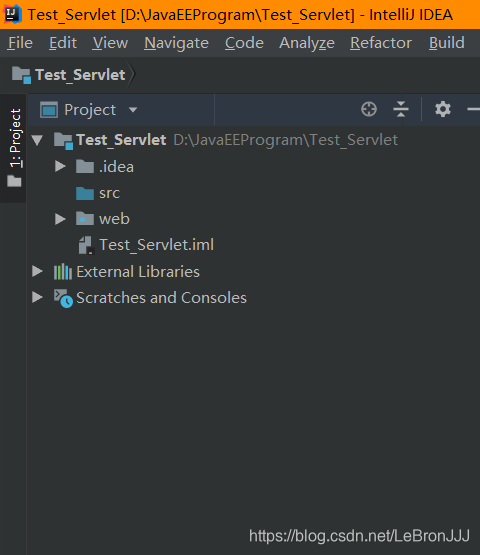Click the module folder icon in breadcrumb
Viewport: 480px width, 555px height.
[22, 75]
